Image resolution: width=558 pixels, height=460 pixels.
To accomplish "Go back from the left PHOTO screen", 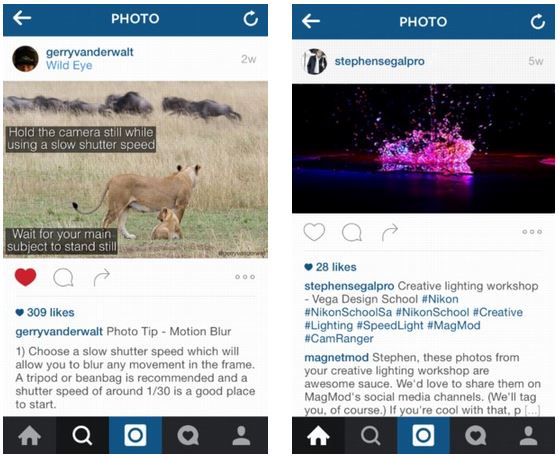I will click(22, 18).
